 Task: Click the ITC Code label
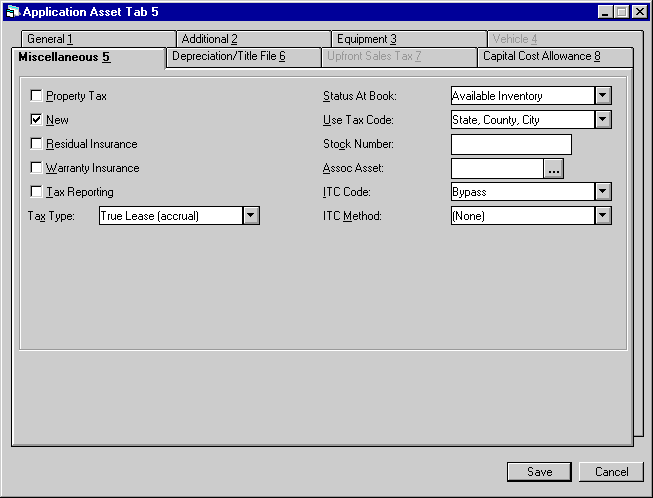(346, 192)
